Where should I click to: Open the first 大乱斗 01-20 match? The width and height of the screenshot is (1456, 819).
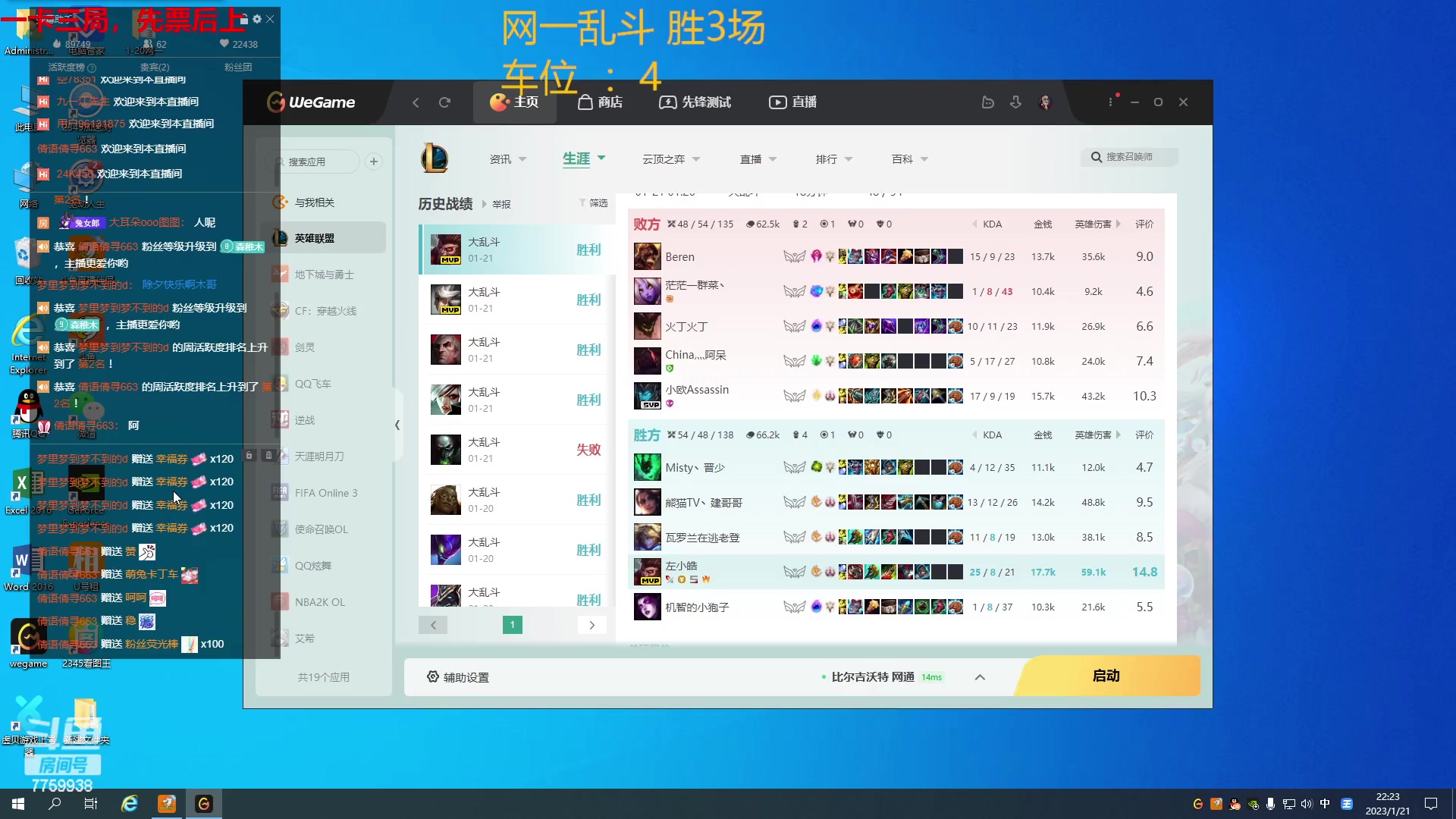pyautogui.click(x=516, y=500)
